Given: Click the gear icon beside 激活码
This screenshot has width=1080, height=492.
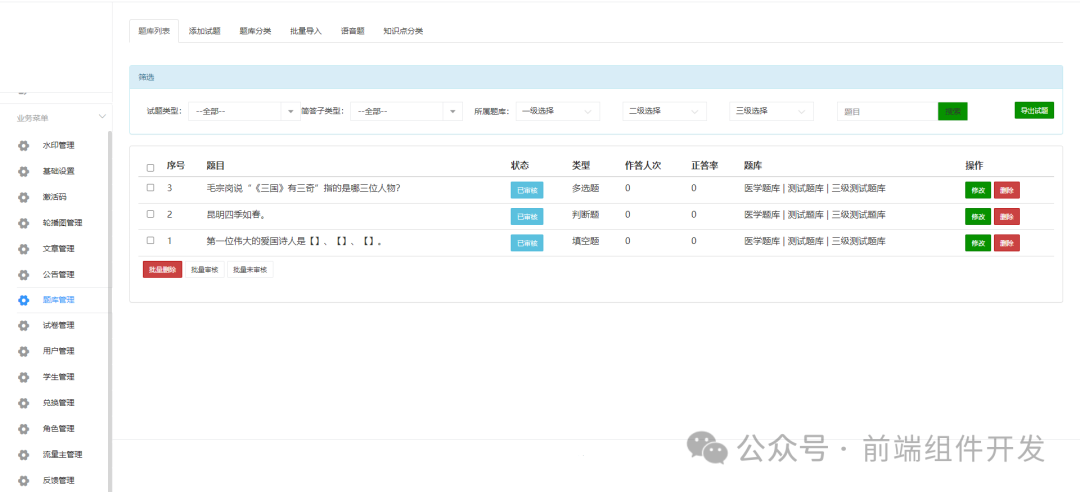Looking at the screenshot, I should pos(24,197).
